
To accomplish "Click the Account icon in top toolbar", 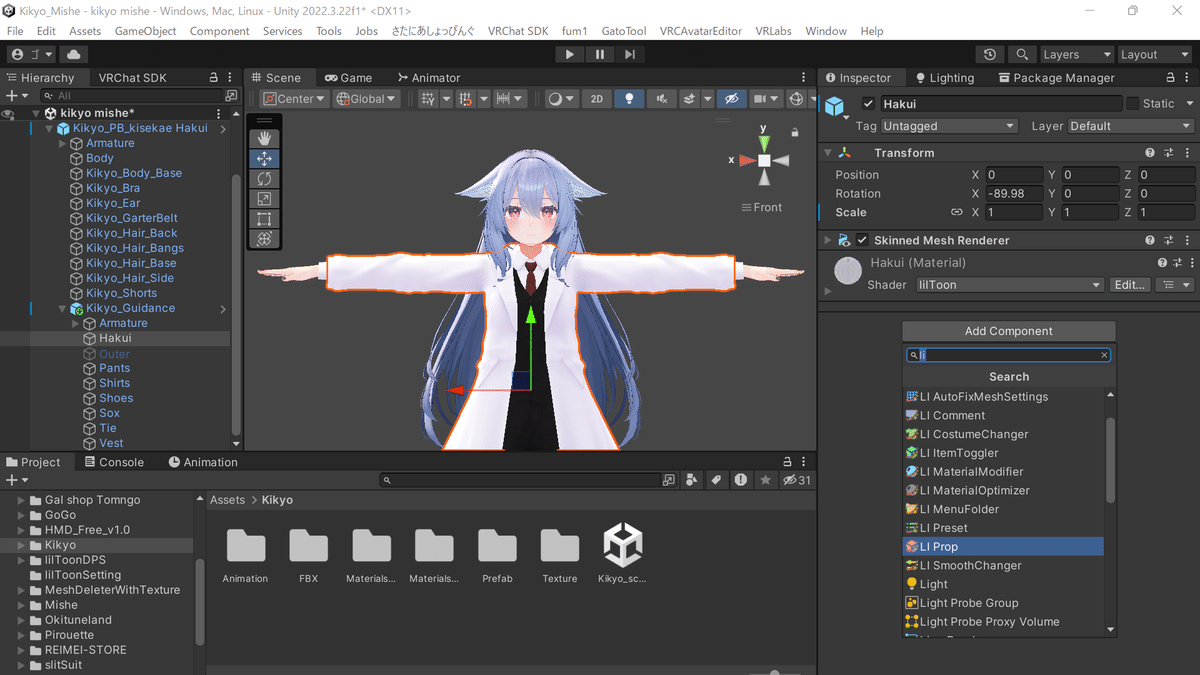I will pyautogui.click(x=17, y=55).
